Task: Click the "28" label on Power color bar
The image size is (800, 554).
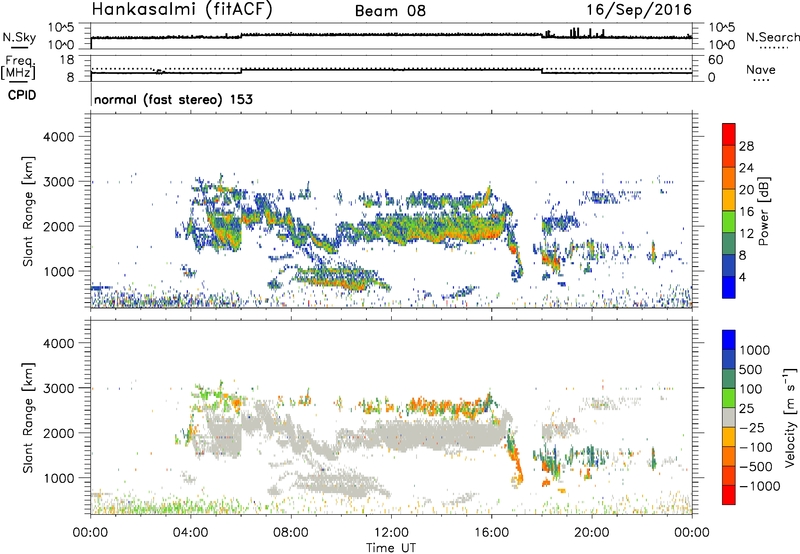Action: coord(746,146)
